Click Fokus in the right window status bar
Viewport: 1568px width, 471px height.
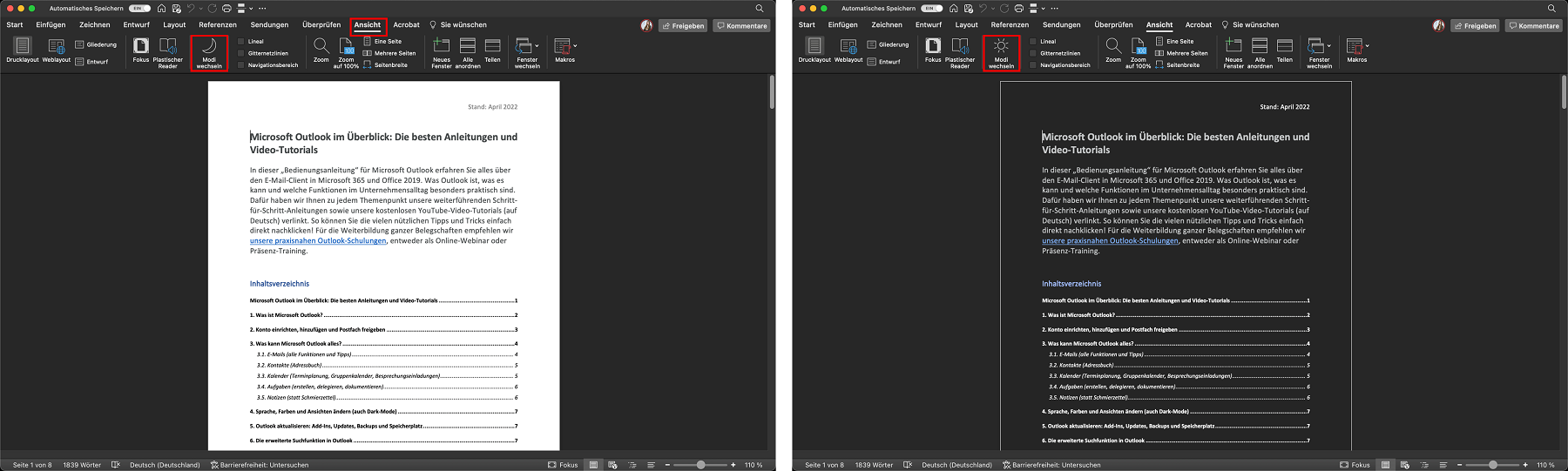click(1355, 465)
